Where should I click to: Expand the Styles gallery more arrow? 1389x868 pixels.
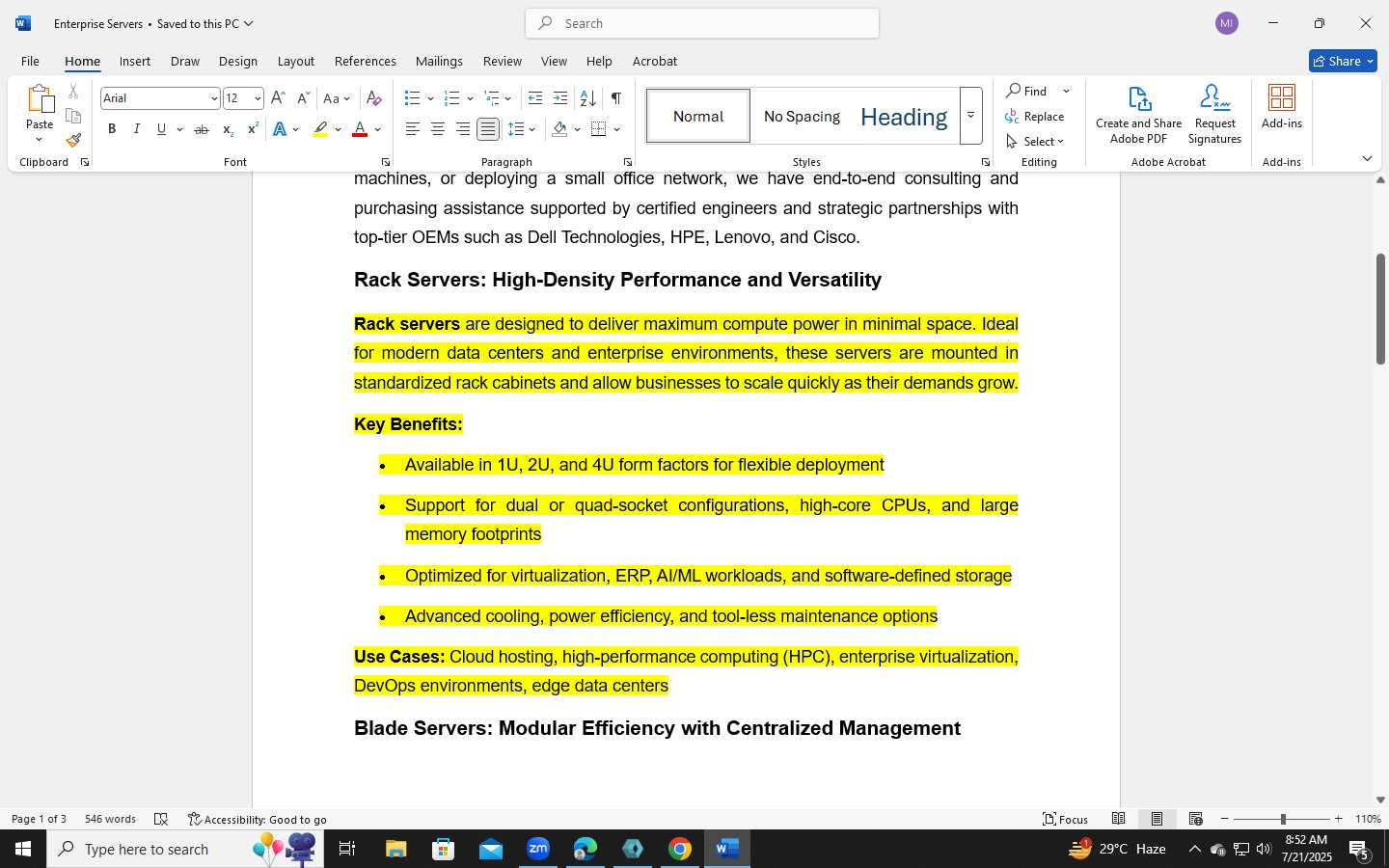click(x=971, y=116)
